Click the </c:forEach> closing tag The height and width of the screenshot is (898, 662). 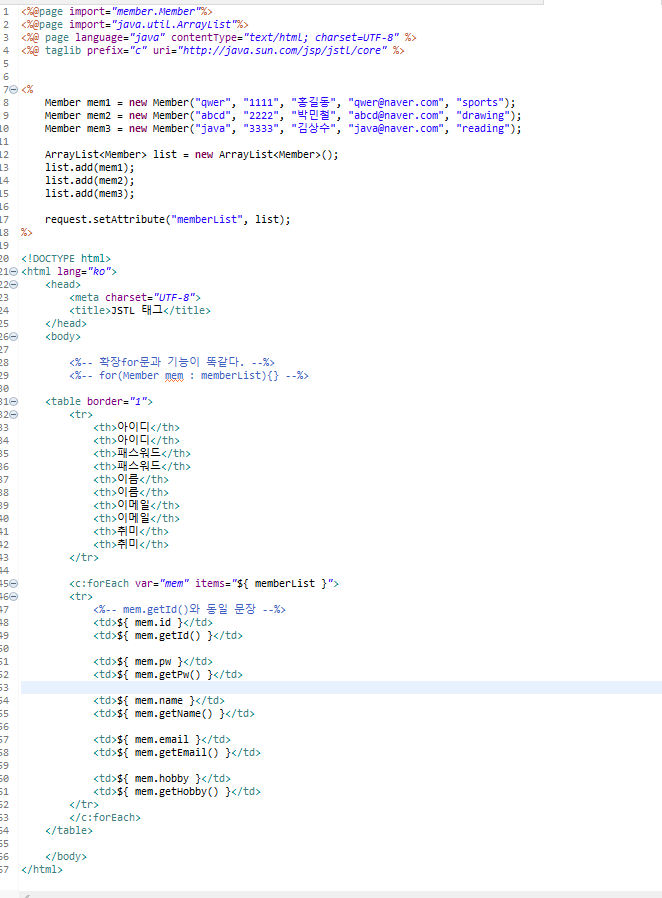click(105, 817)
